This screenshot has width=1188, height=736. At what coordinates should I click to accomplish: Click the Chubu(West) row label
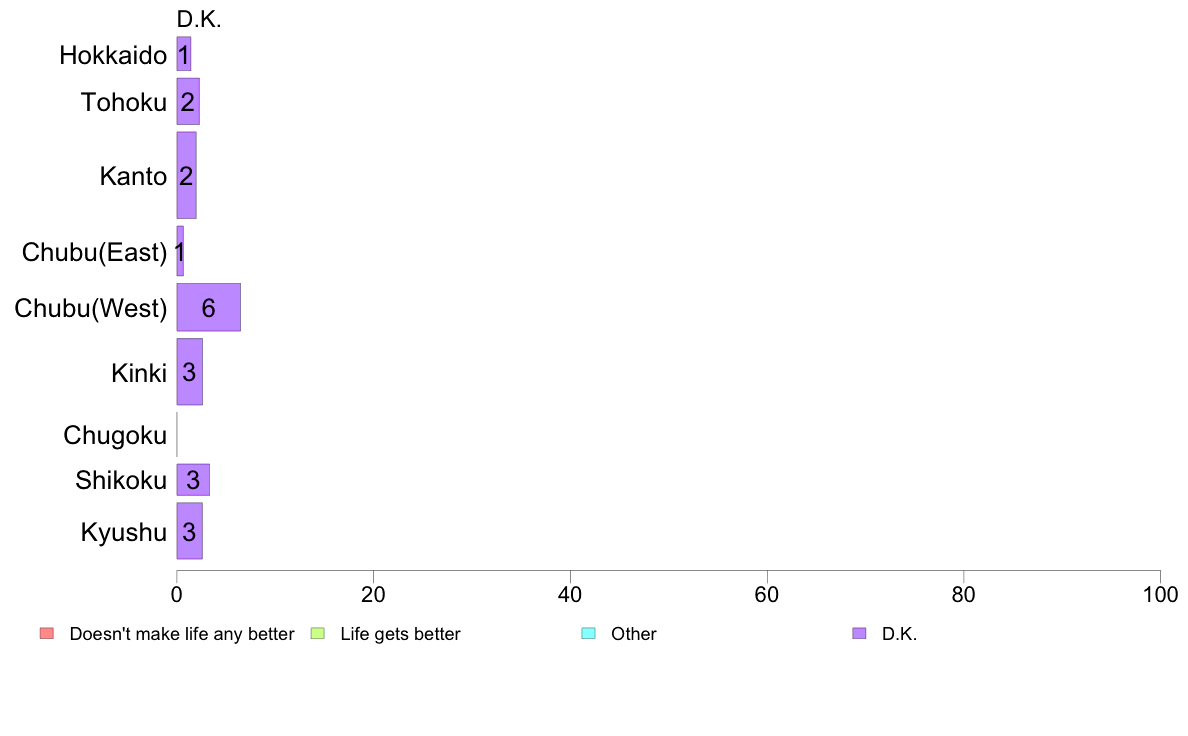(x=91, y=308)
